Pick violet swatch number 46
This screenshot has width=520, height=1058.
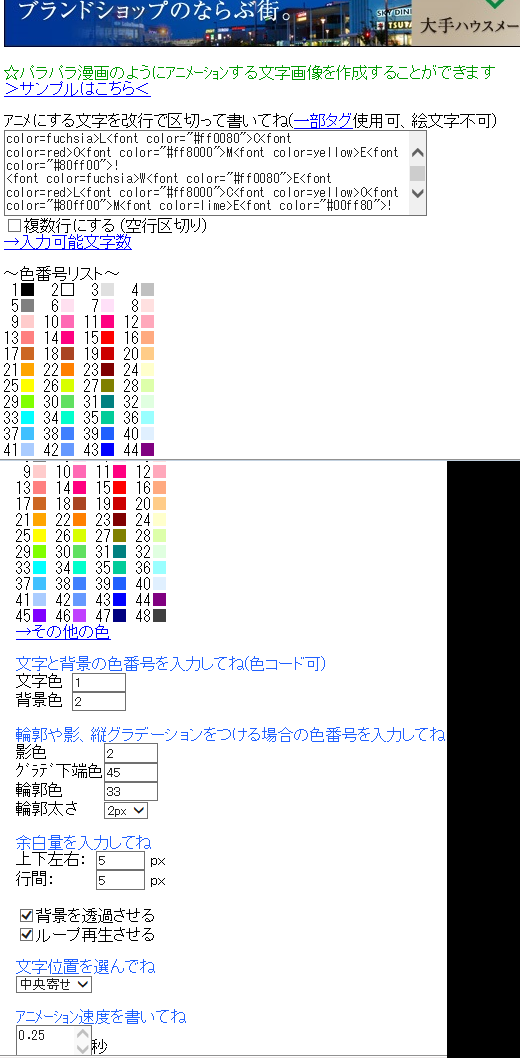[79, 615]
